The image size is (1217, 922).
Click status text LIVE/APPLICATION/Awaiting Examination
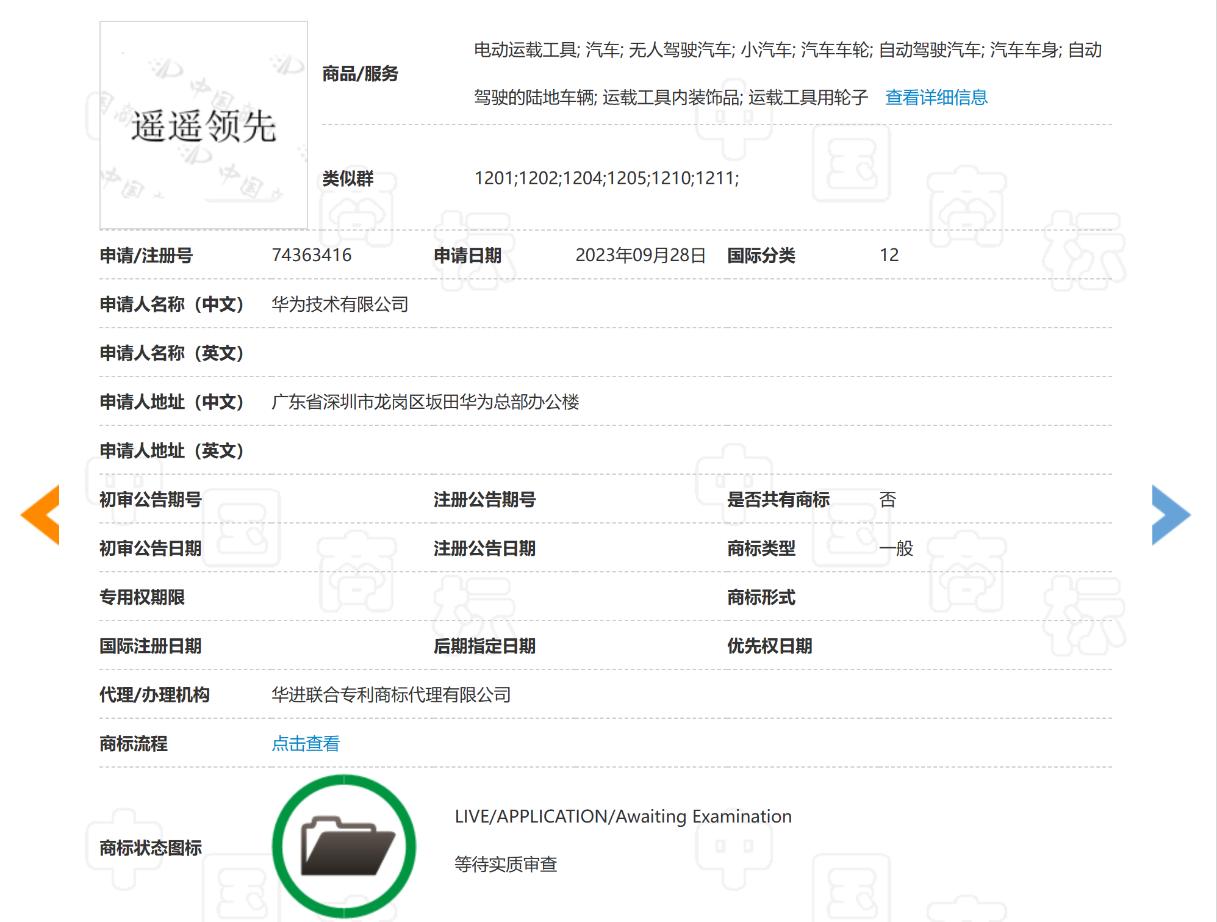pos(623,816)
